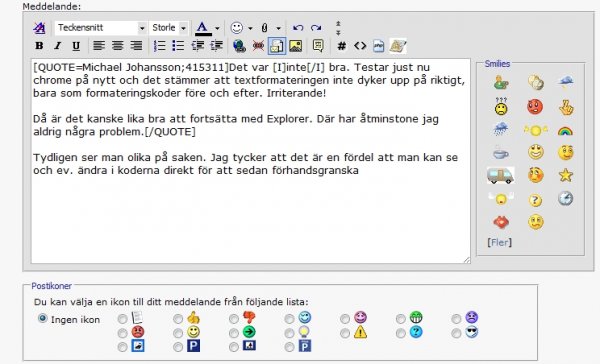Click inside the message text area
The image size is (600, 364).
pyautogui.click(x=251, y=161)
